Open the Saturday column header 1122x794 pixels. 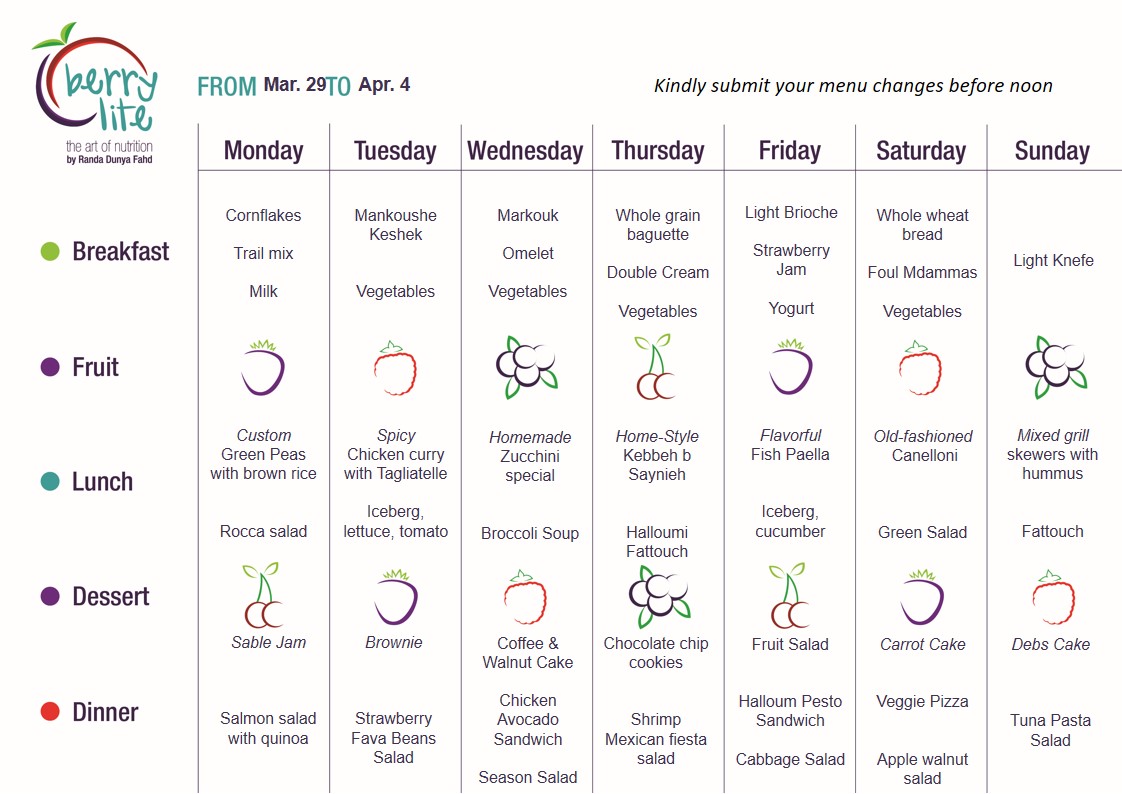tap(921, 151)
